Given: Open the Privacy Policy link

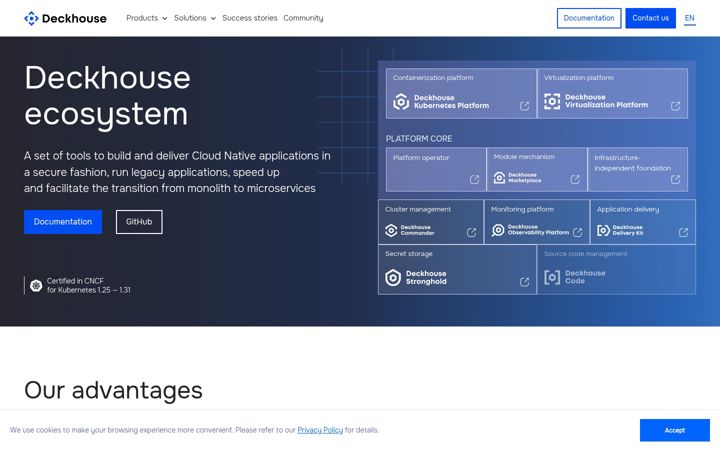Looking at the screenshot, I should point(320,430).
